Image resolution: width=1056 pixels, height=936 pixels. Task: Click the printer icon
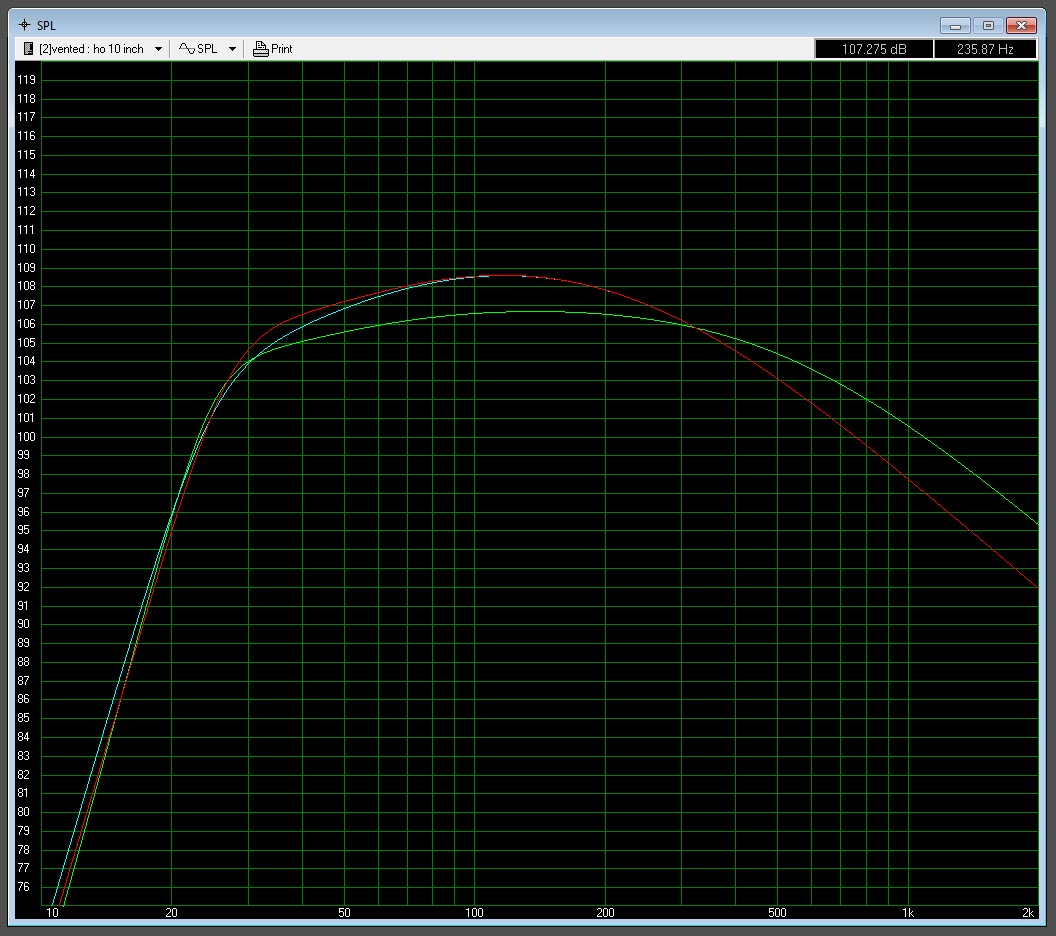(261, 48)
